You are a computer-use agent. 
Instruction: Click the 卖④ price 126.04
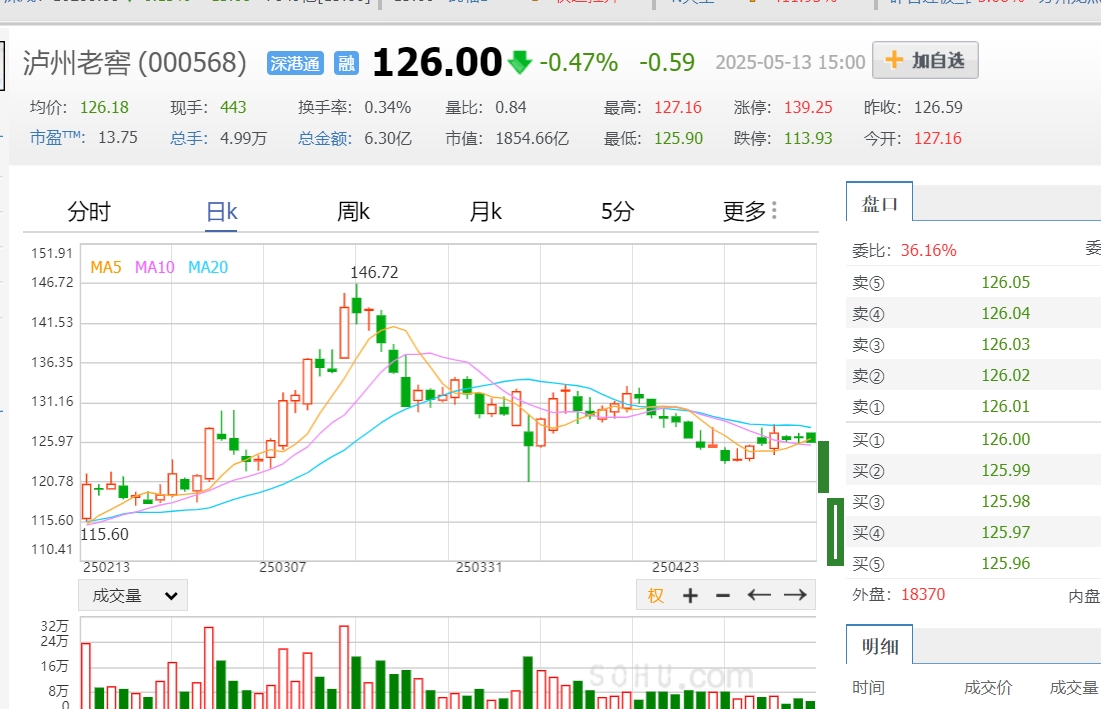pyautogui.click(x=1006, y=313)
